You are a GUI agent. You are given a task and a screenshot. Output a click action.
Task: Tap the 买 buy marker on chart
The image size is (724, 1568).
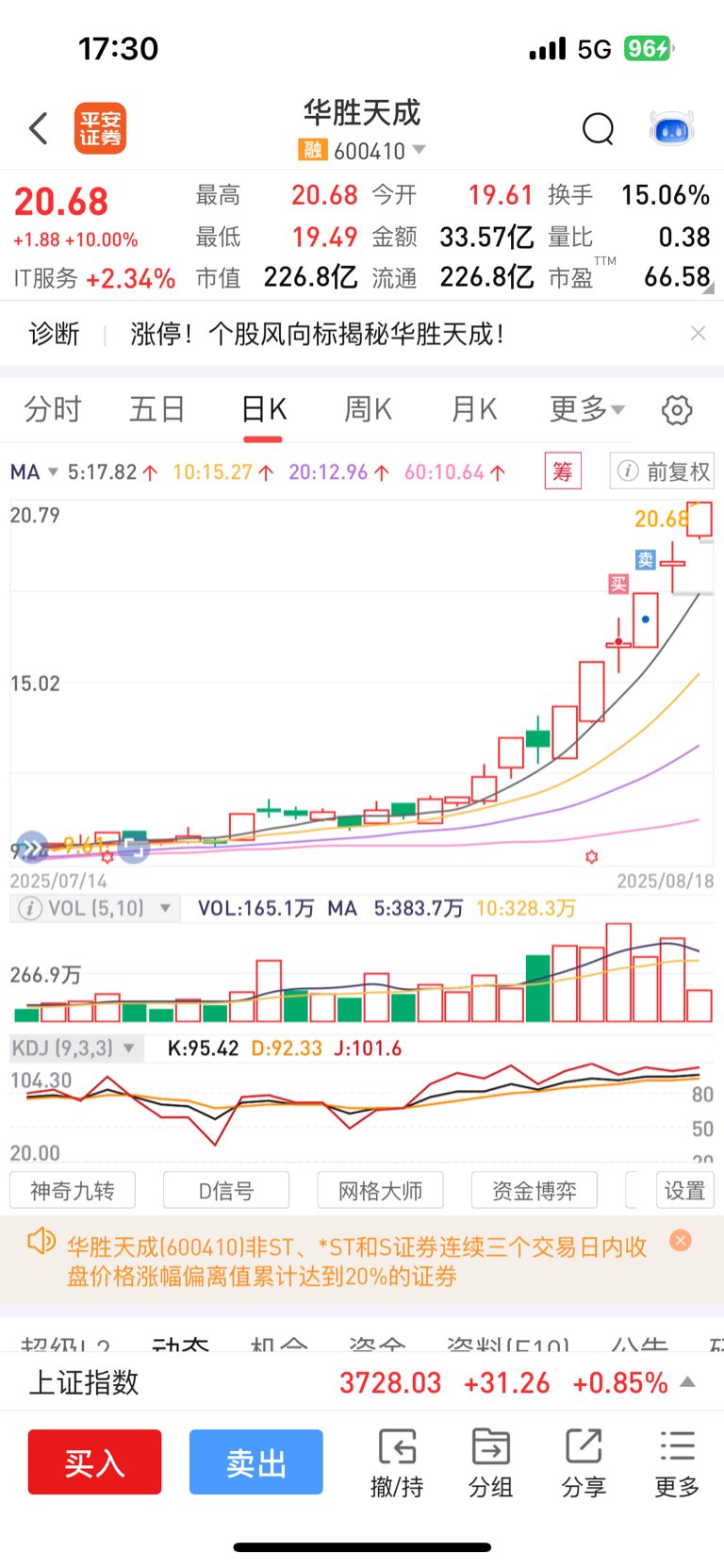tap(618, 585)
